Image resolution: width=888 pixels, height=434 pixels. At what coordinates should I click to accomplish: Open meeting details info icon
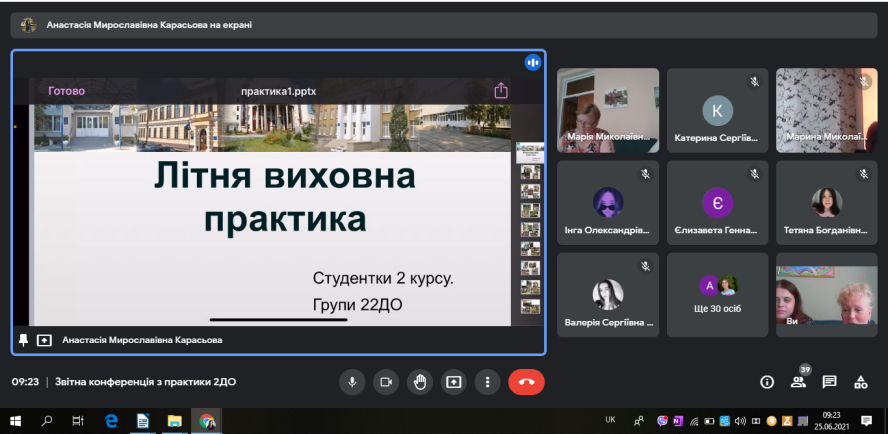click(x=767, y=382)
